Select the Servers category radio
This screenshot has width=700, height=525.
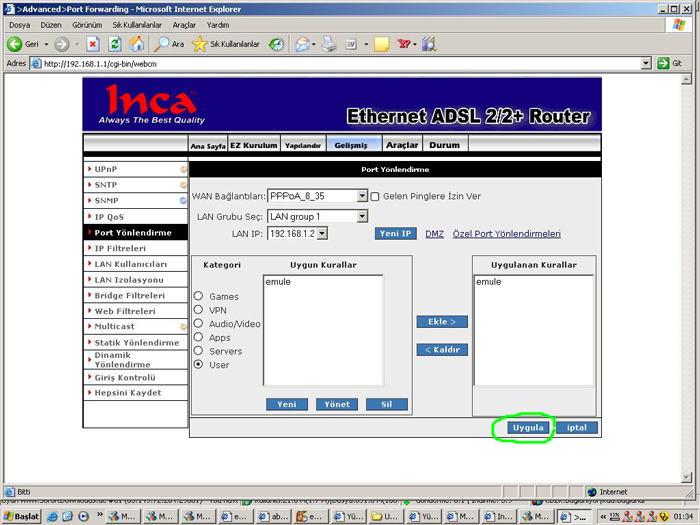tap(199, 351)
